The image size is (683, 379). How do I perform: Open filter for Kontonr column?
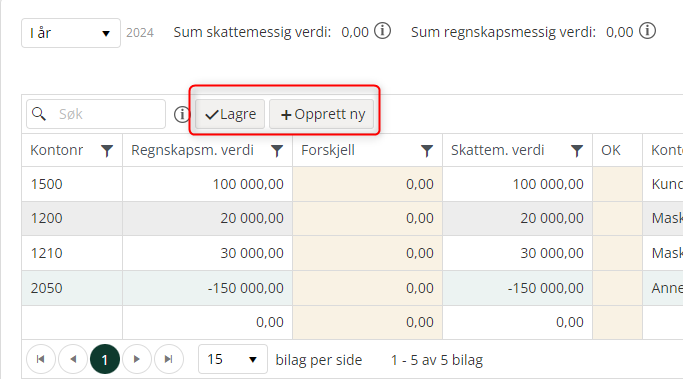pyautogui.click(x=107, y=151)
